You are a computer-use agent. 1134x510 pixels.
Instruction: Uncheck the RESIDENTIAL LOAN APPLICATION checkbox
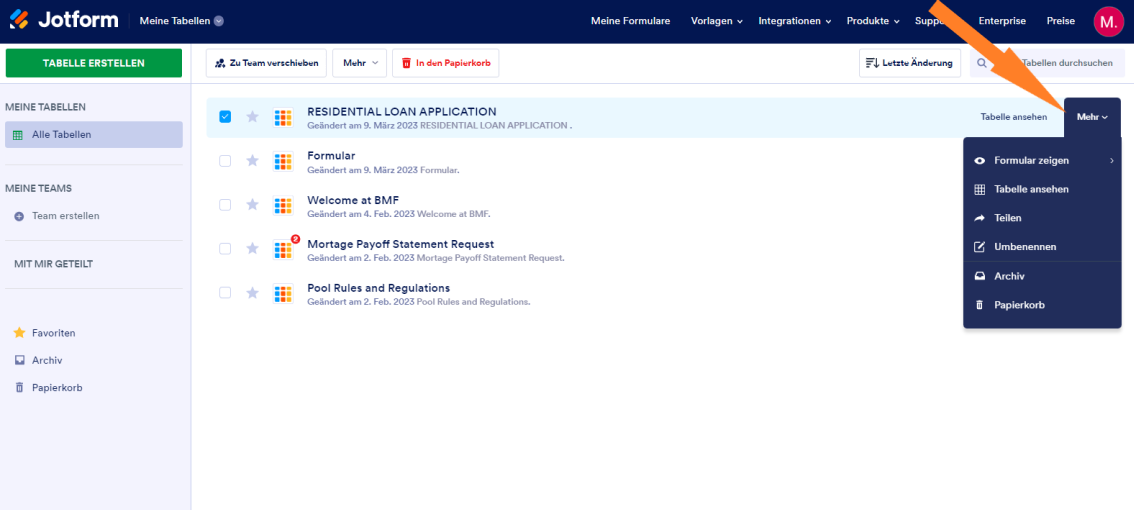coord(225,117)
